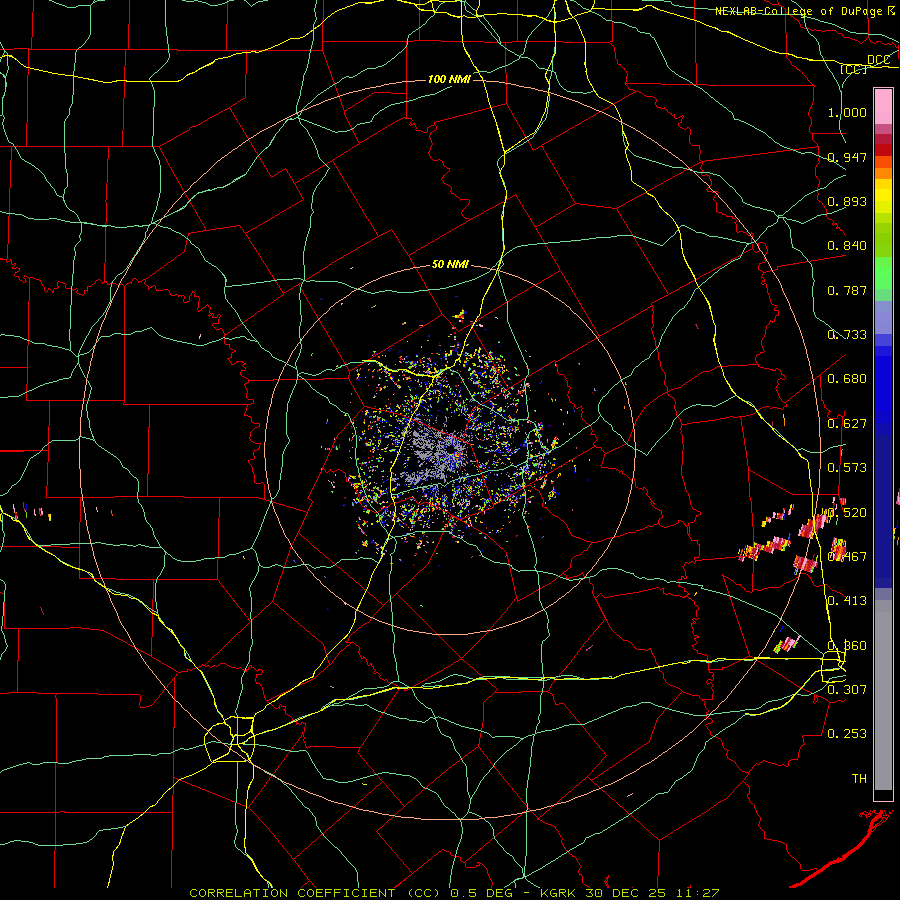Select the 0.733 value on the legend
Screen dimensions: 900x900
point(847,335)
